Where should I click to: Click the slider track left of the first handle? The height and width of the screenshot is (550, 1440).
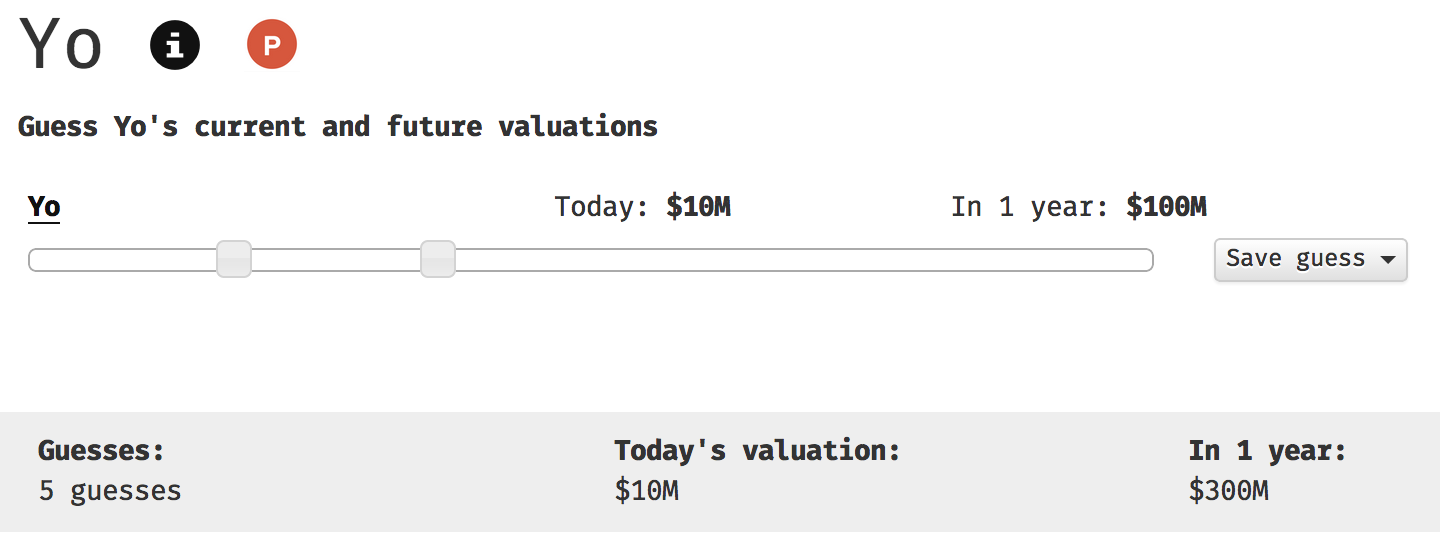click(x=120, y=260)
